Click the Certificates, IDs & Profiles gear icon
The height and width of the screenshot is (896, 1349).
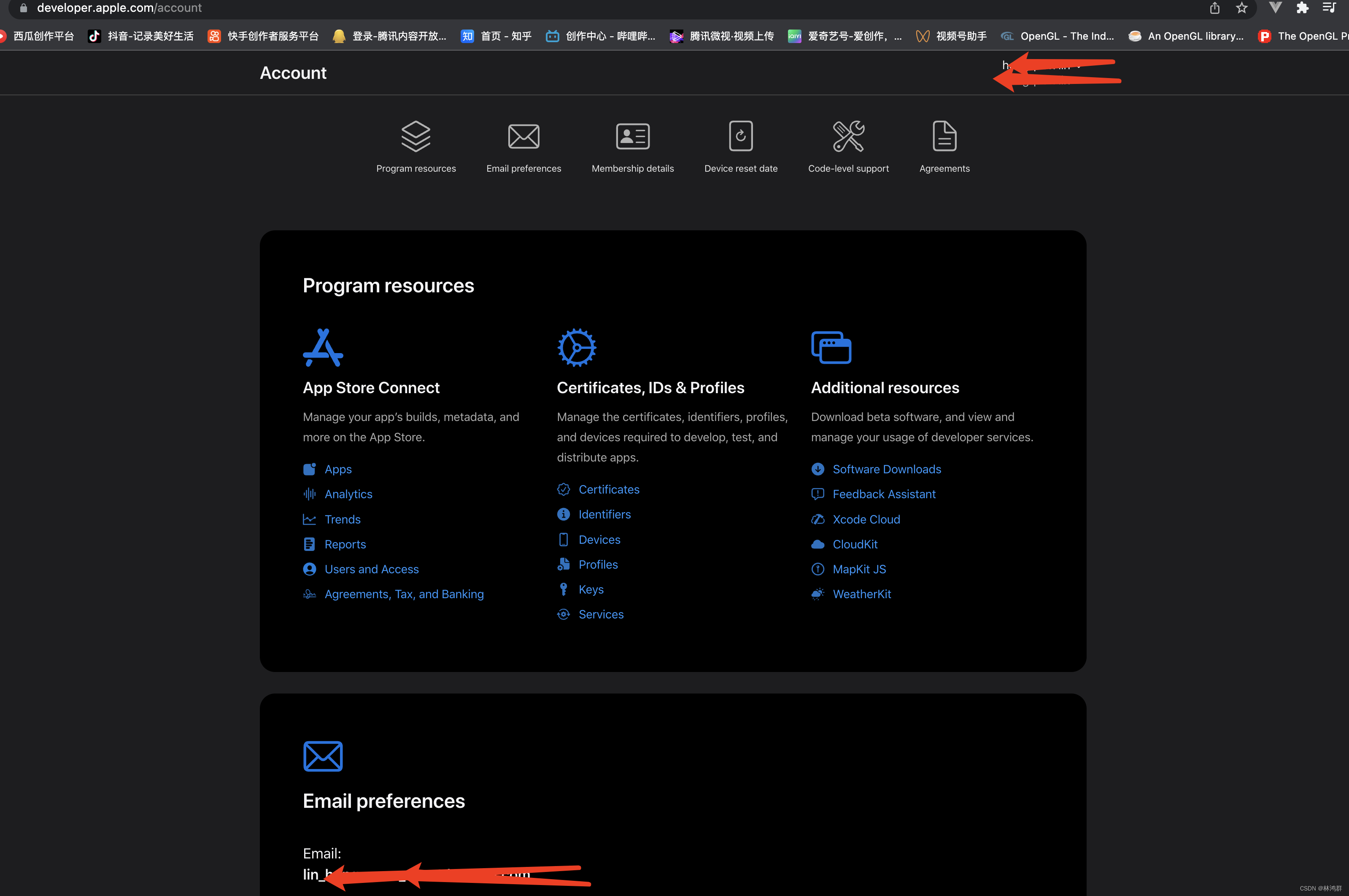pyautogui.click(x=577, y=348)
